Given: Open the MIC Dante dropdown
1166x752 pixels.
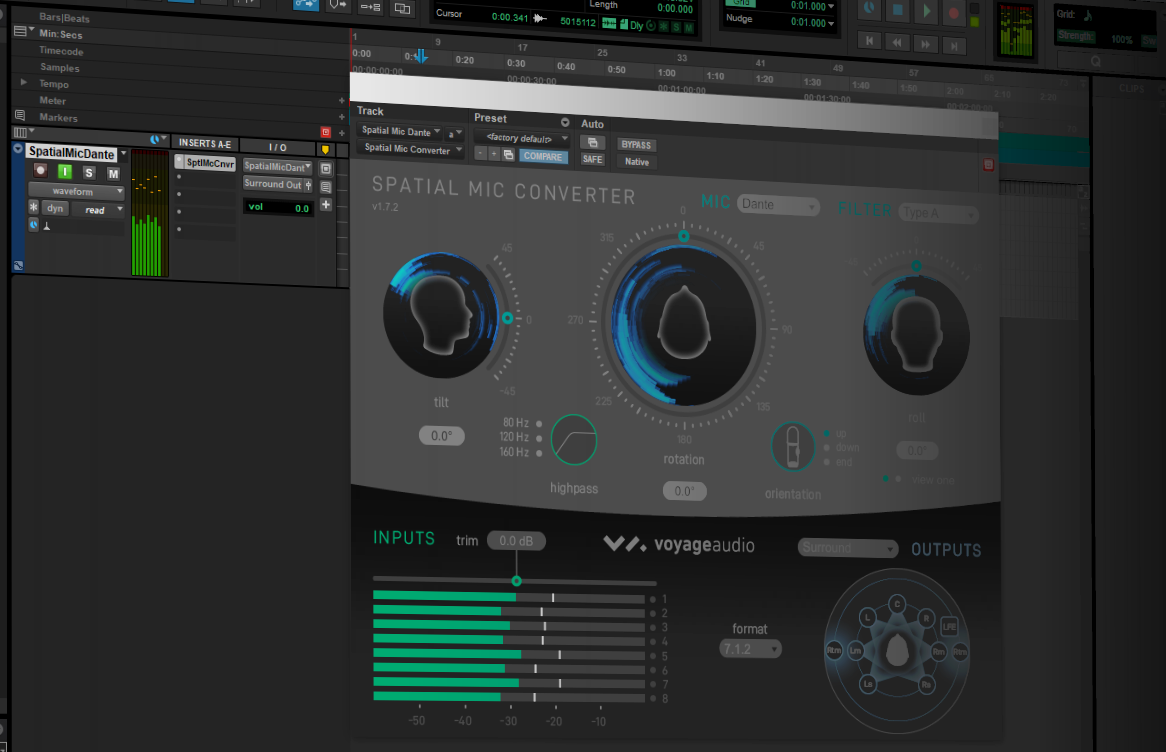Looking at the screenshot, I should (778, 205).
